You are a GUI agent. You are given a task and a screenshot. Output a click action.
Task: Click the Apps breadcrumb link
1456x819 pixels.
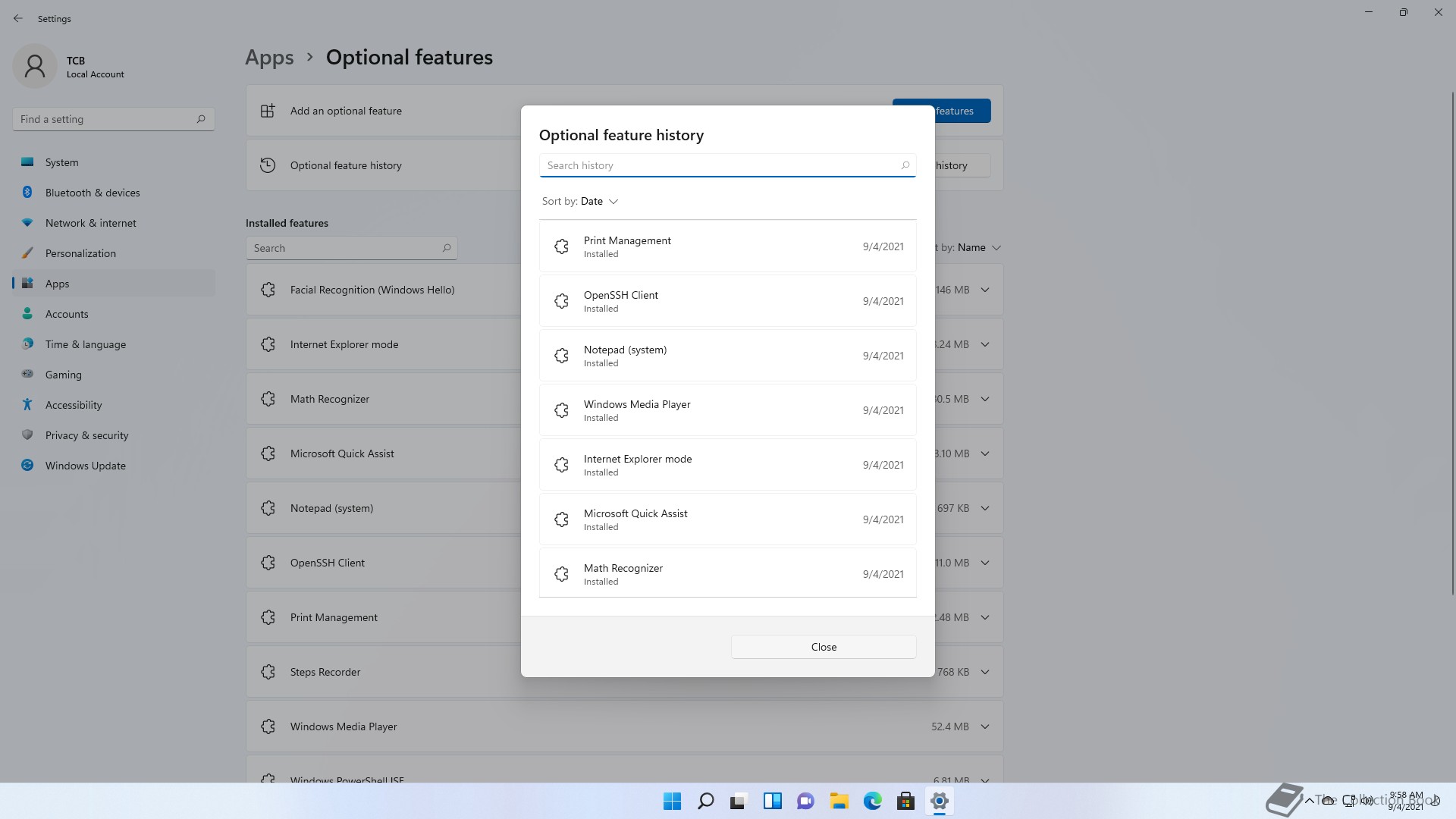point(269,58)
